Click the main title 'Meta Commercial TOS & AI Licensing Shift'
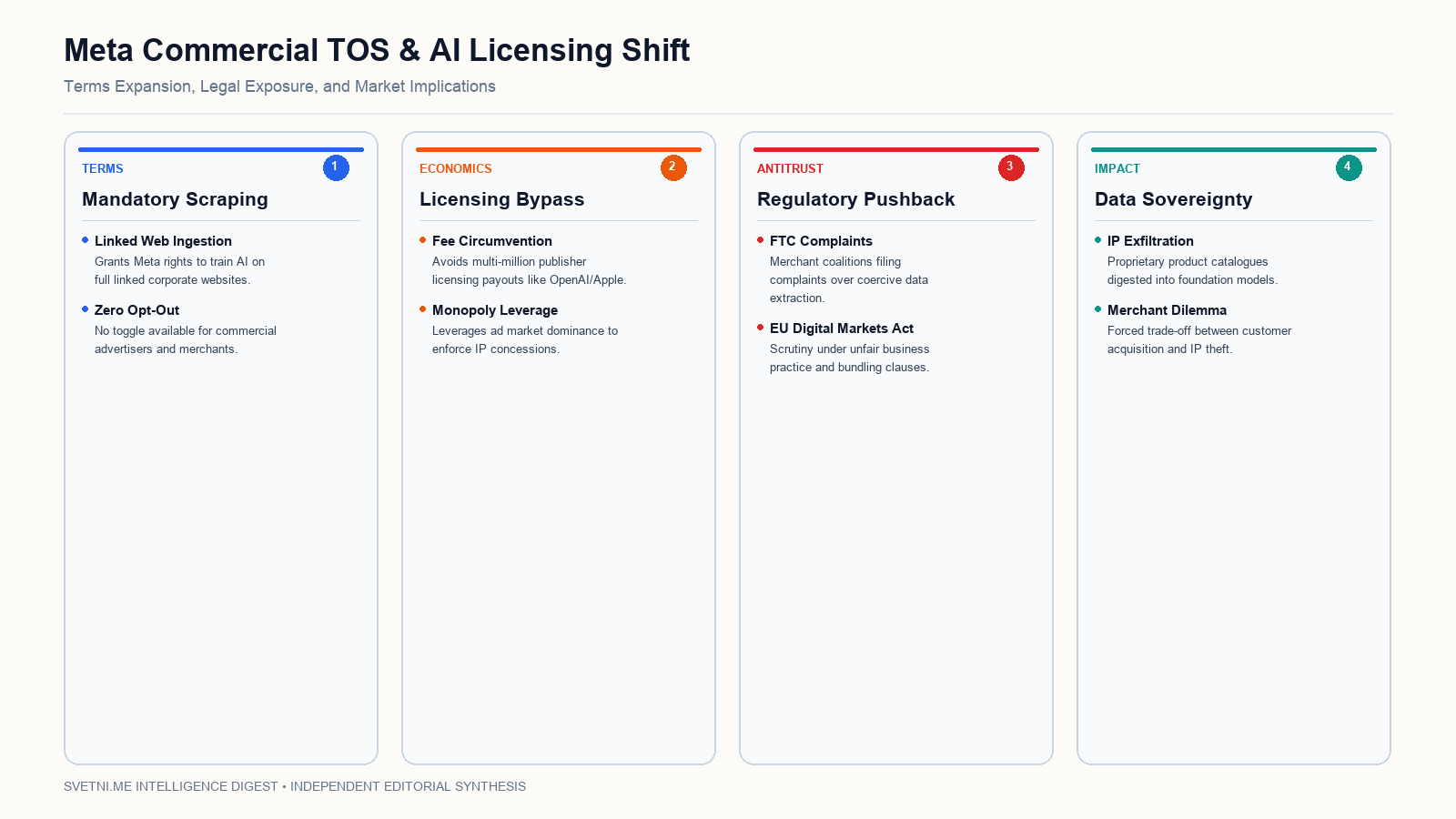1456x819 pixels. point(377,50)
